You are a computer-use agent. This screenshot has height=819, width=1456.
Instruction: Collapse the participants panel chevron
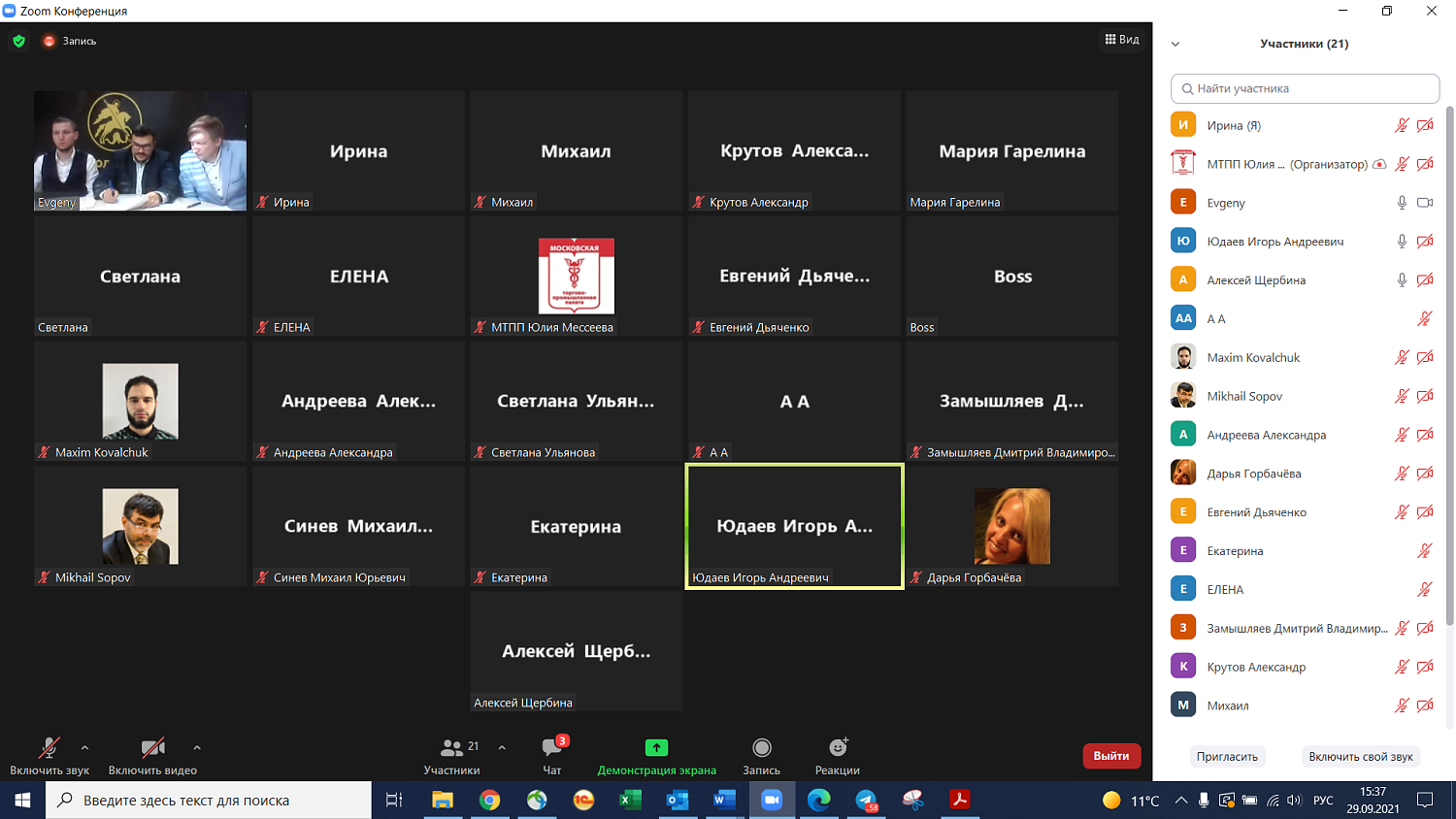(1175, 44)
